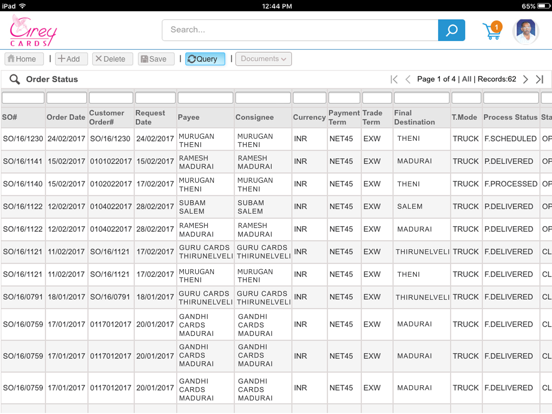Viewport: 552px width, 414px height.
Task: Click customer order 0101022017 cell
Action: tap(111, 162)
